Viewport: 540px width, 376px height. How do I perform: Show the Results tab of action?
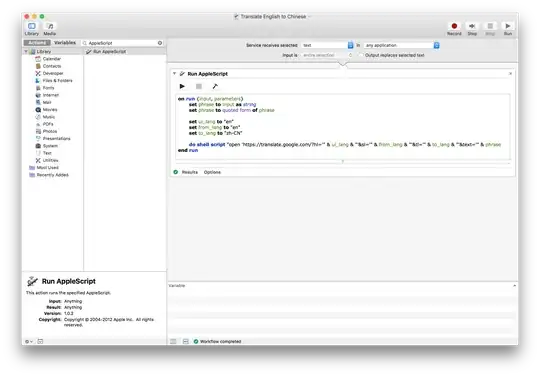click(x=190, y=172)
